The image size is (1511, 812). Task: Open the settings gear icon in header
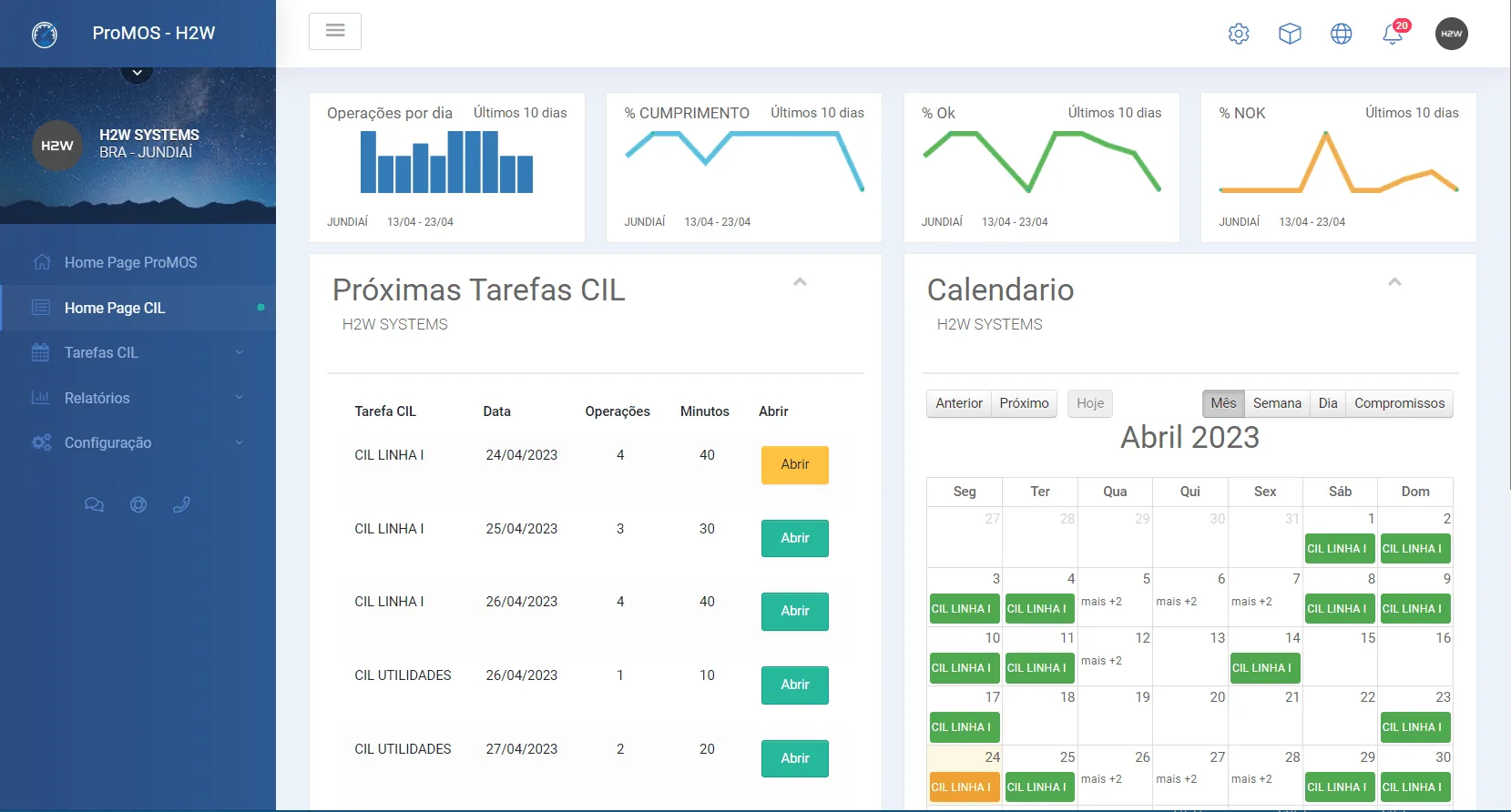coord(1239,34)
